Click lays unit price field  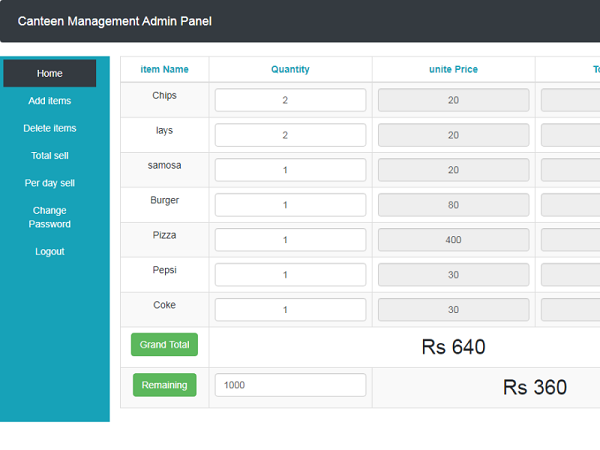click(453, 135)
